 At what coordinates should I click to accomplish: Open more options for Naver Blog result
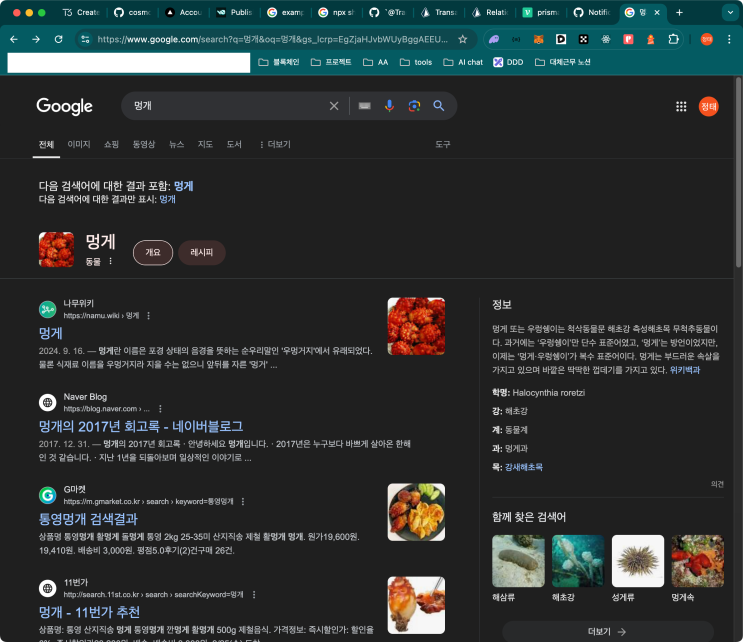[160, 408]
